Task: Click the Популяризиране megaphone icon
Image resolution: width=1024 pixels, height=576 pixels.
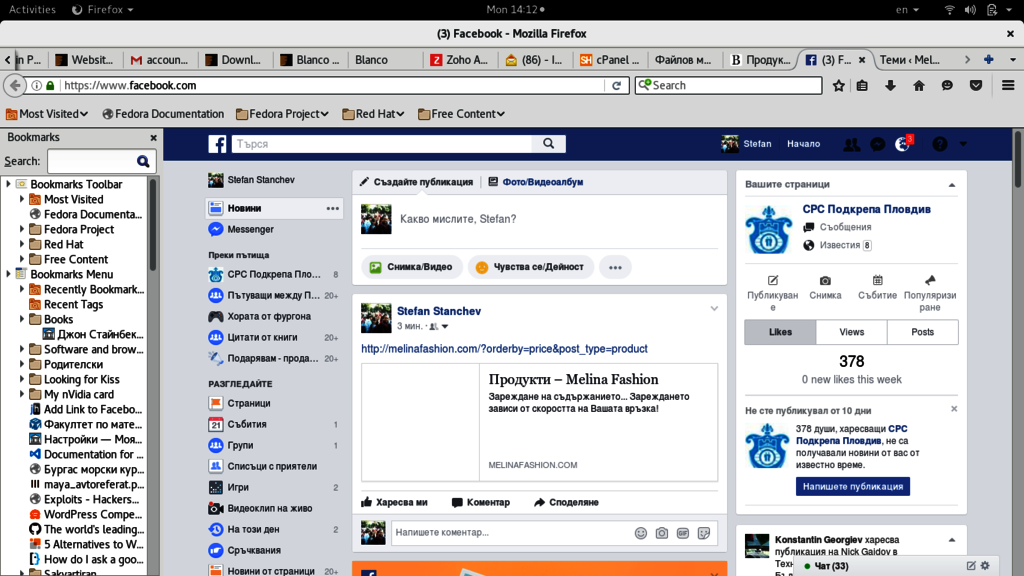Action: (930, 281)
